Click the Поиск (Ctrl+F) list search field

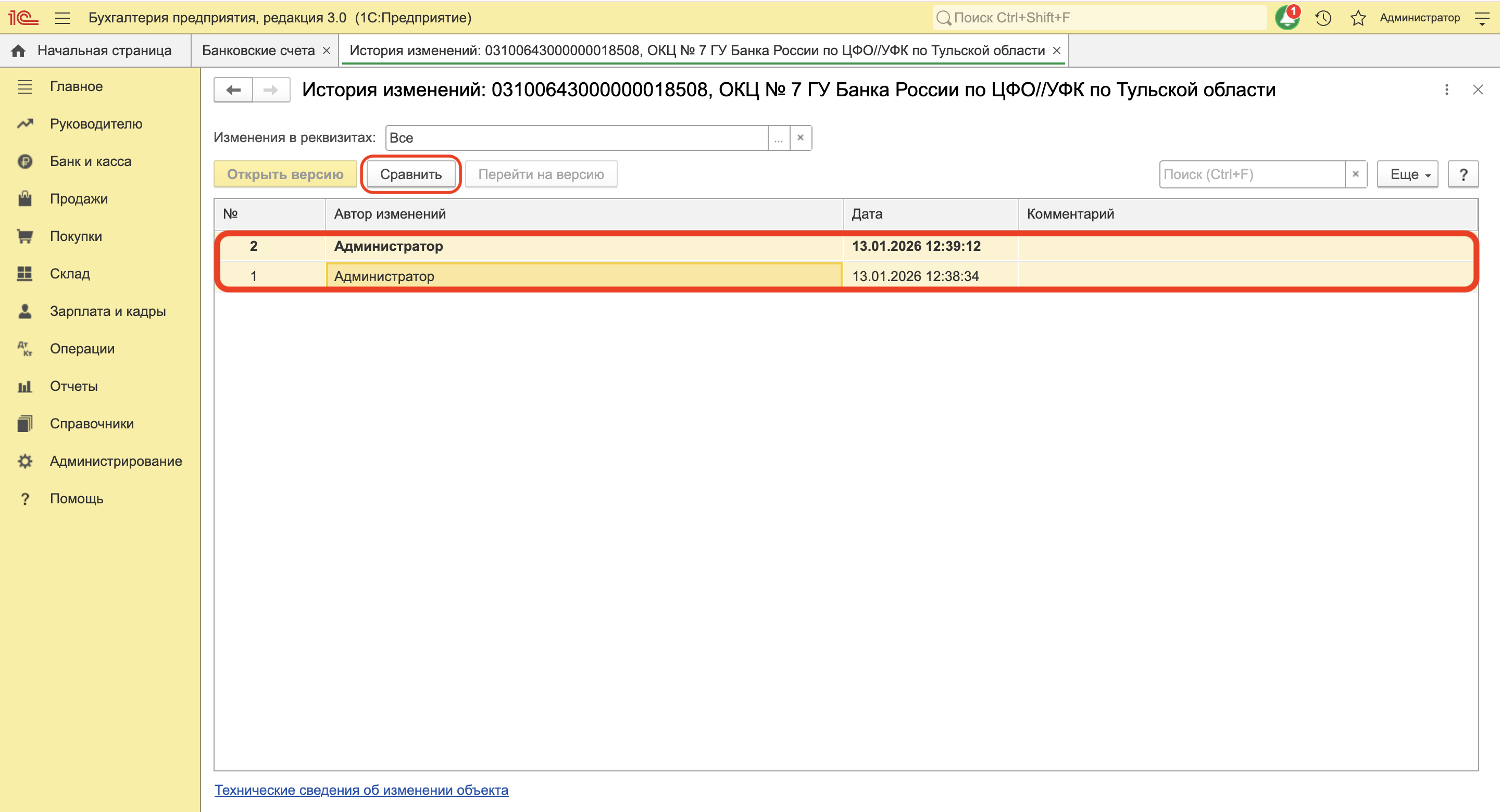[1252, 174]
